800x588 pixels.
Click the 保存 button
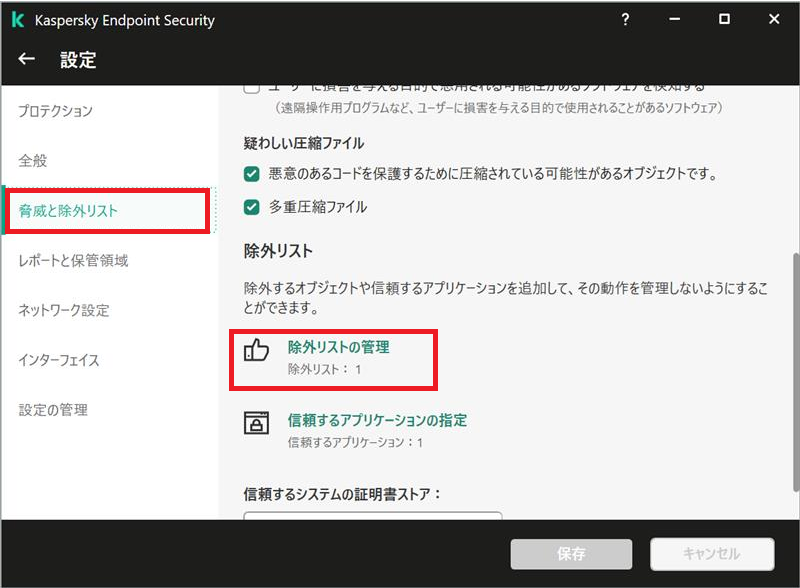(x=571, y=554)
